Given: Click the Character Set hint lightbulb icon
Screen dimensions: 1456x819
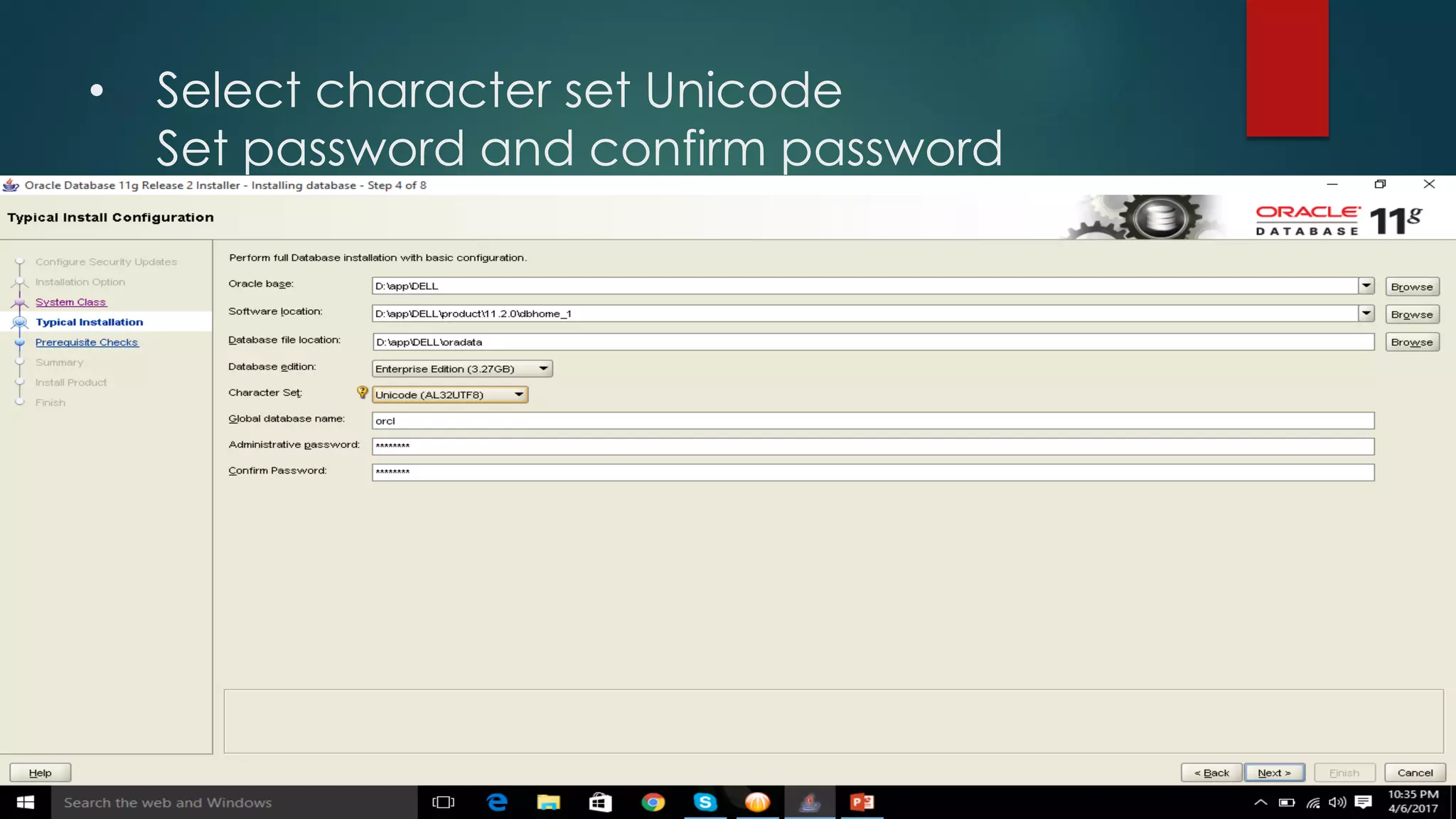Looking at the screenshot, I should 362,392.
